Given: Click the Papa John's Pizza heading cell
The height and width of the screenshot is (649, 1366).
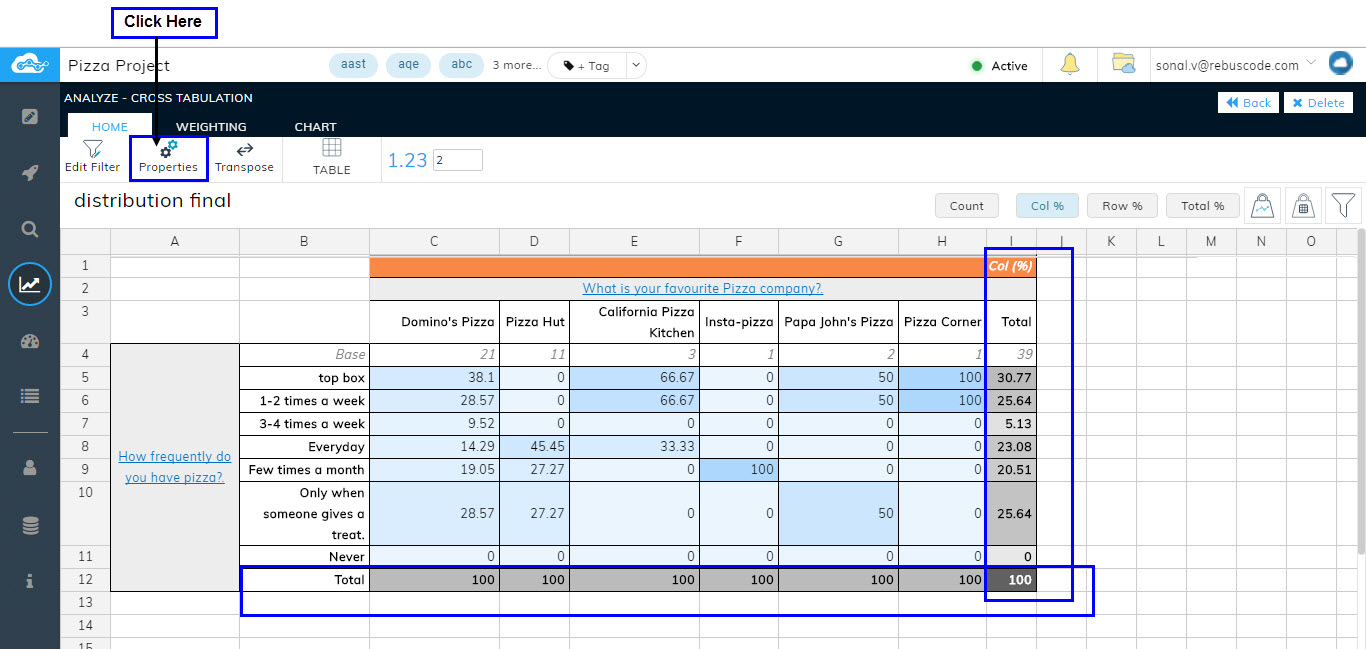Looking at the screenshot, I should click(838, 322).
